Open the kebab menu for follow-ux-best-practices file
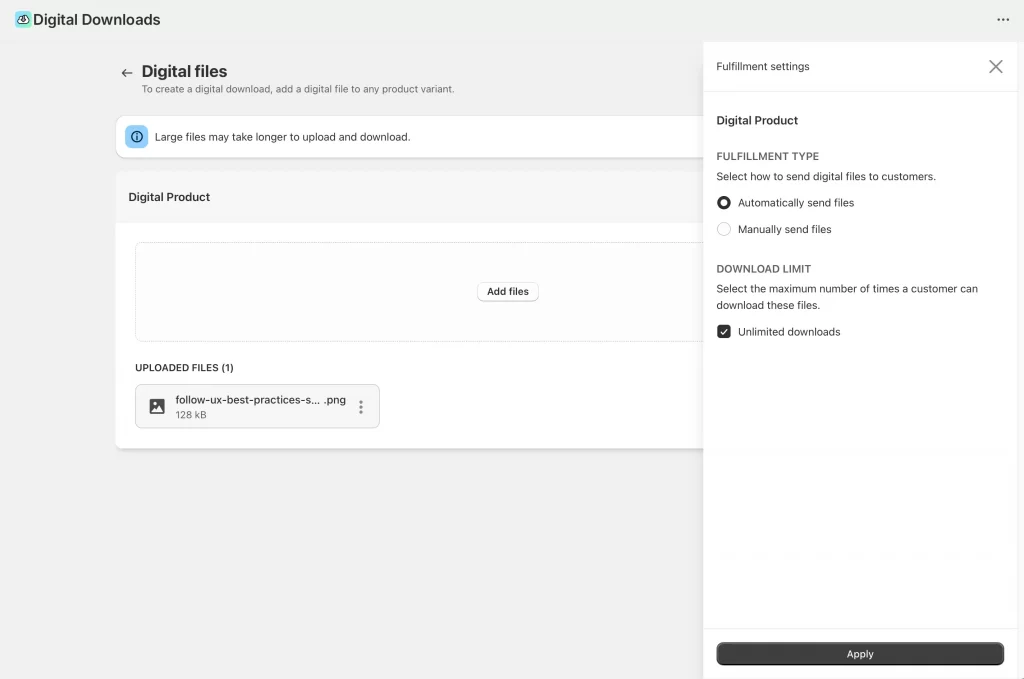Image resolution: width=1024 pixels, height=679 pixels. point(361,406)
